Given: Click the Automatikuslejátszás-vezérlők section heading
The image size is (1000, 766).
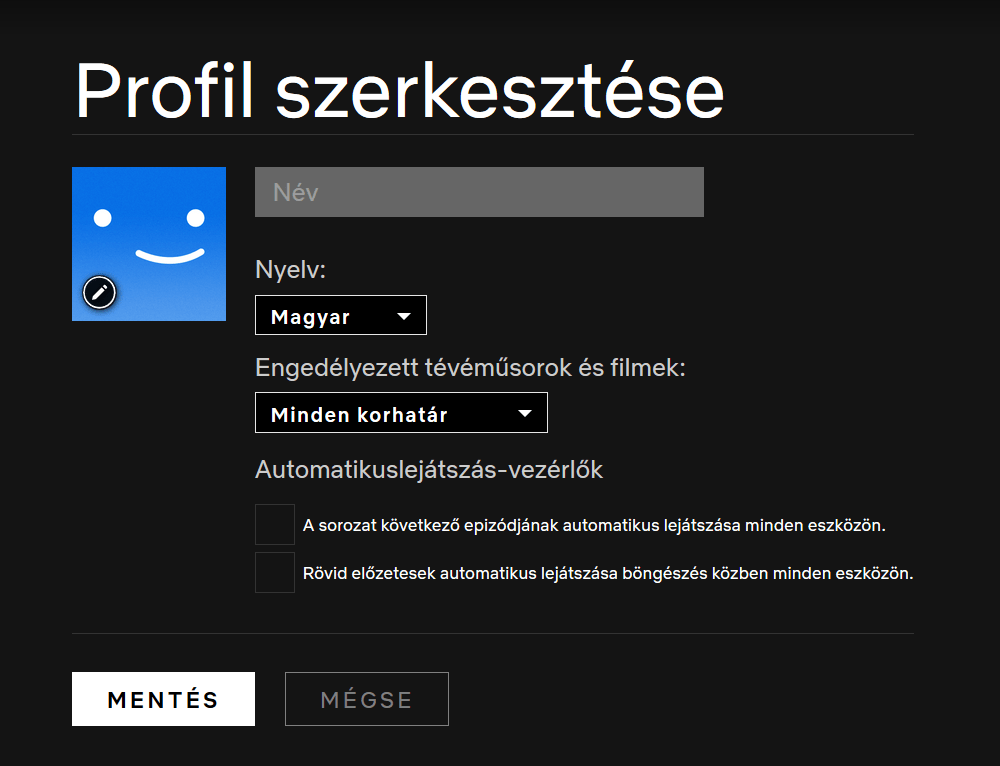Looking at the screenshot, I should tap(429, 469).
